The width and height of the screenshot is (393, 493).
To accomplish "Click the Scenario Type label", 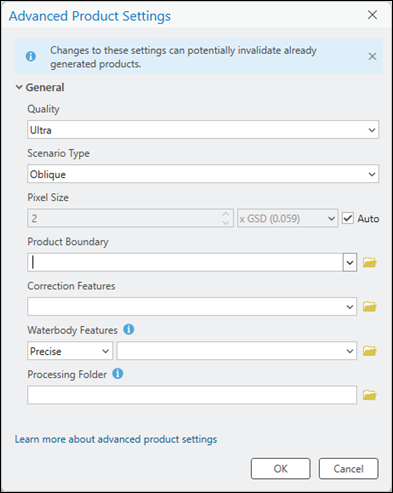I will 58,153.
